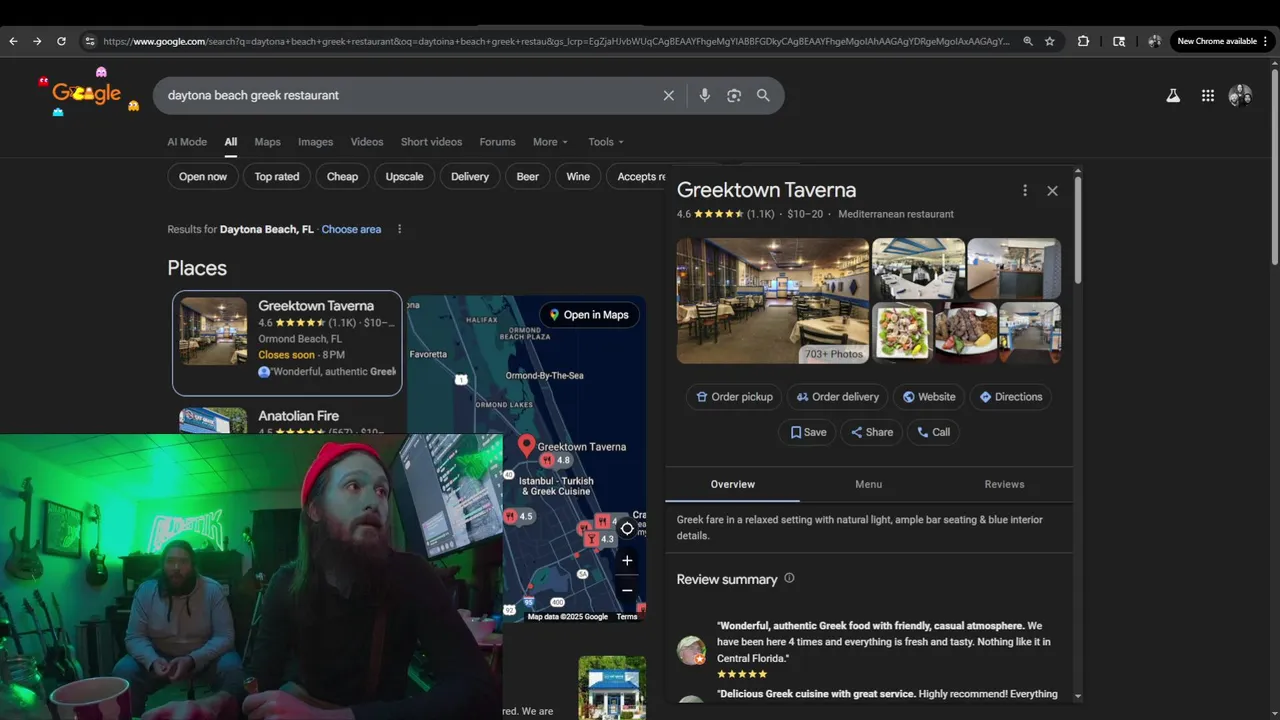1280x720 pixels.
Task: Toggle the Delivery filter chip
Action: tap(470, 176)
